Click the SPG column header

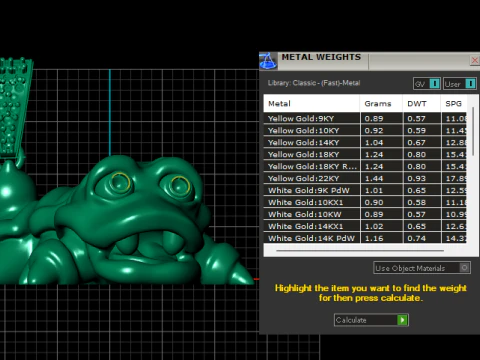(454, 103)
